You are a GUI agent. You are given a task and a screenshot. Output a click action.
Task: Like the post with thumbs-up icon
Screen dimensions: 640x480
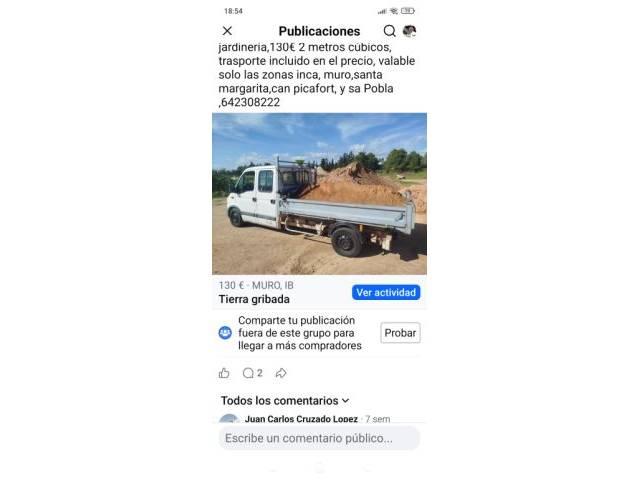[224, 373]
